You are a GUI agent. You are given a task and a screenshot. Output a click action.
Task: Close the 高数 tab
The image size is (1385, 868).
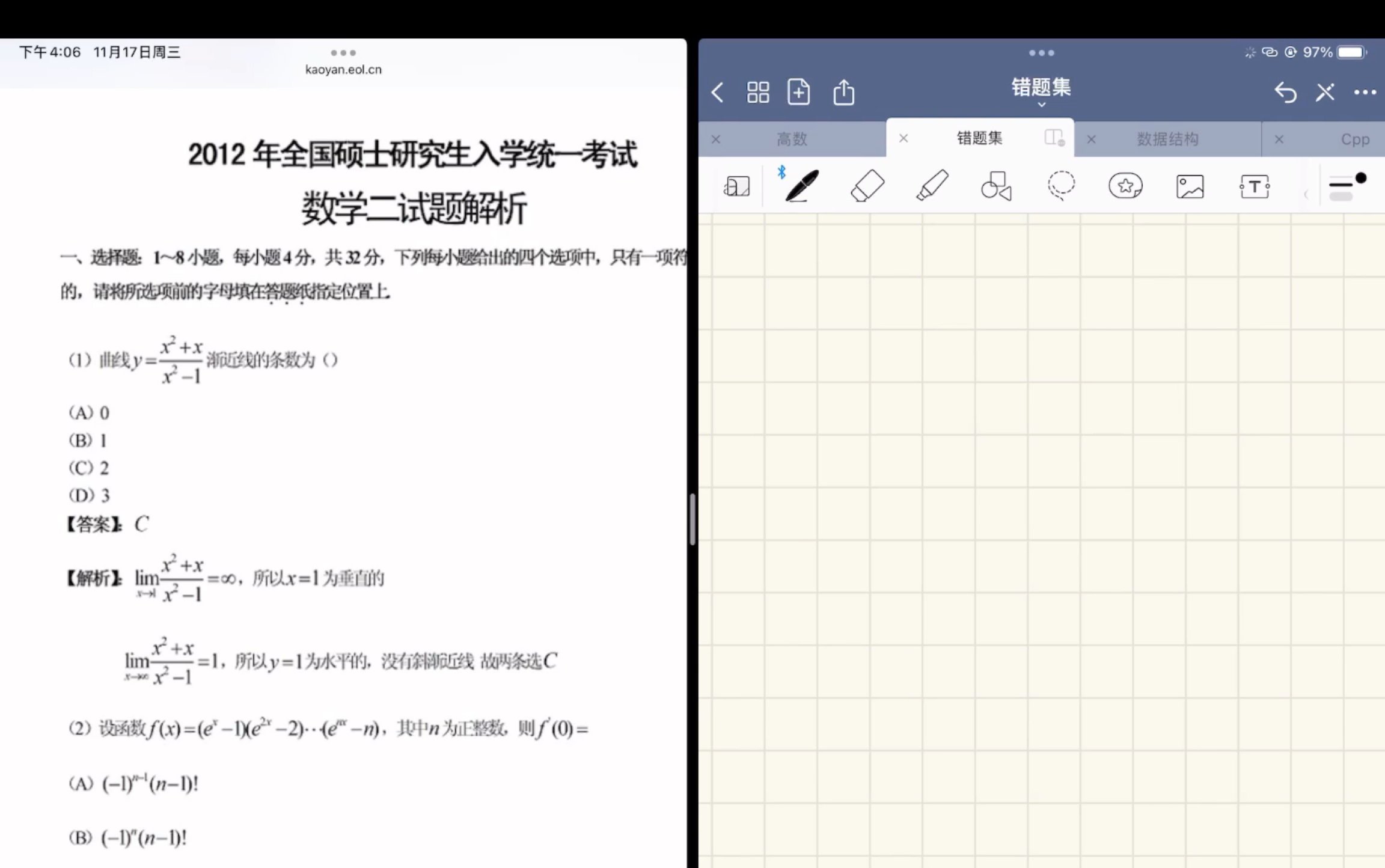click(715, 139)
